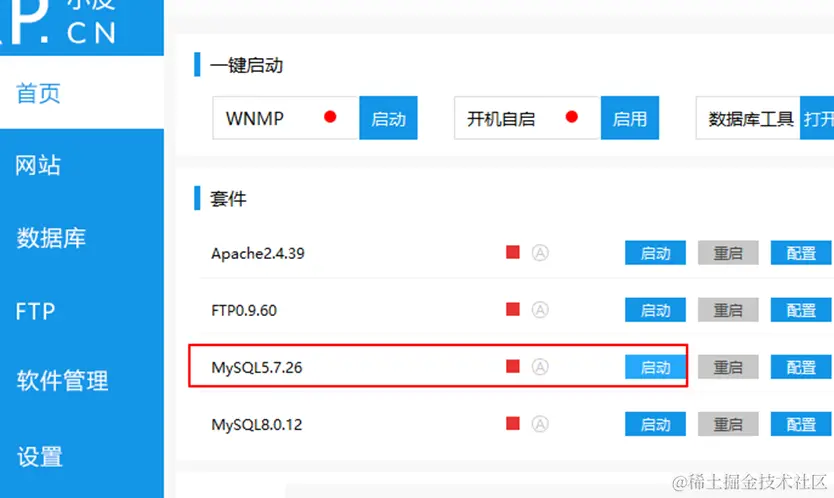Restart Apache2.4.39 with 重启

[728, 253]
